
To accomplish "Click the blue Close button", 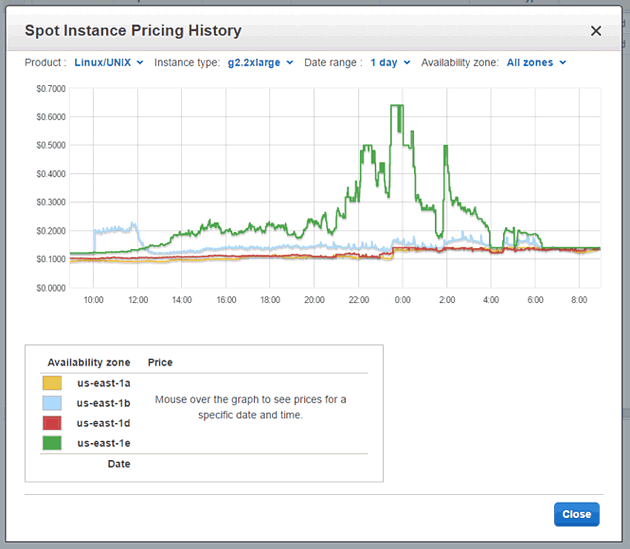I will tap(577, 514).
